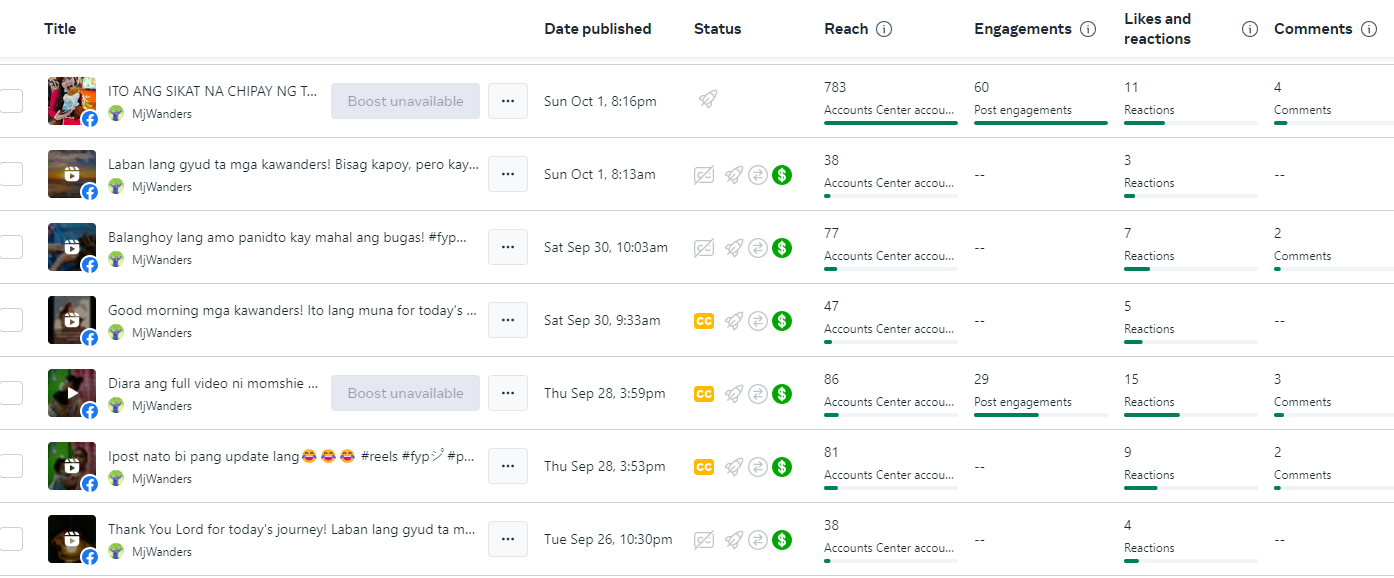Viewport: 1394px width, 578px height.
Task: Click the boost rocket icon for ITO ANG SIKAT post
Action: 708,101
